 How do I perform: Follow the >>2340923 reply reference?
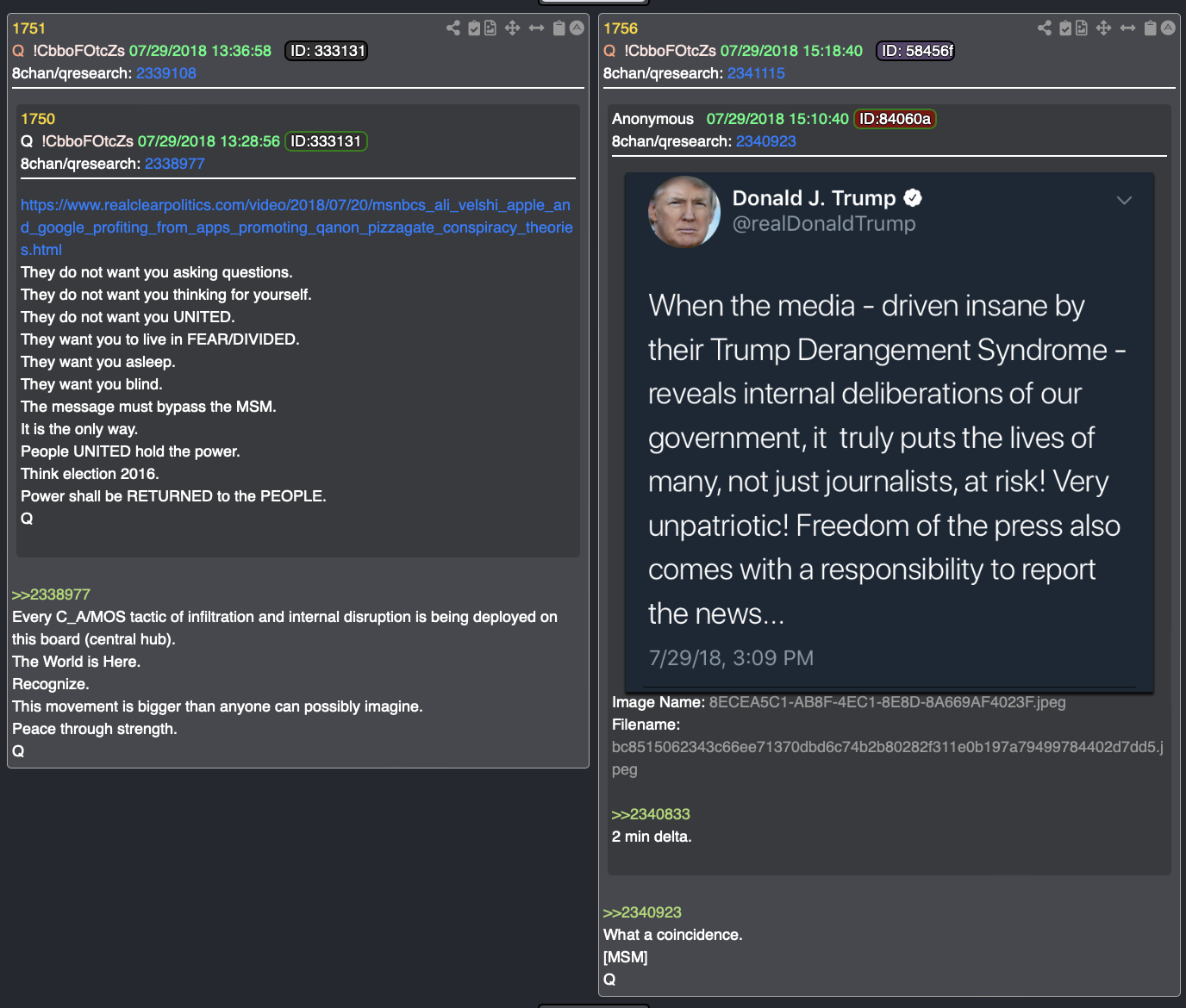point(642,912)
